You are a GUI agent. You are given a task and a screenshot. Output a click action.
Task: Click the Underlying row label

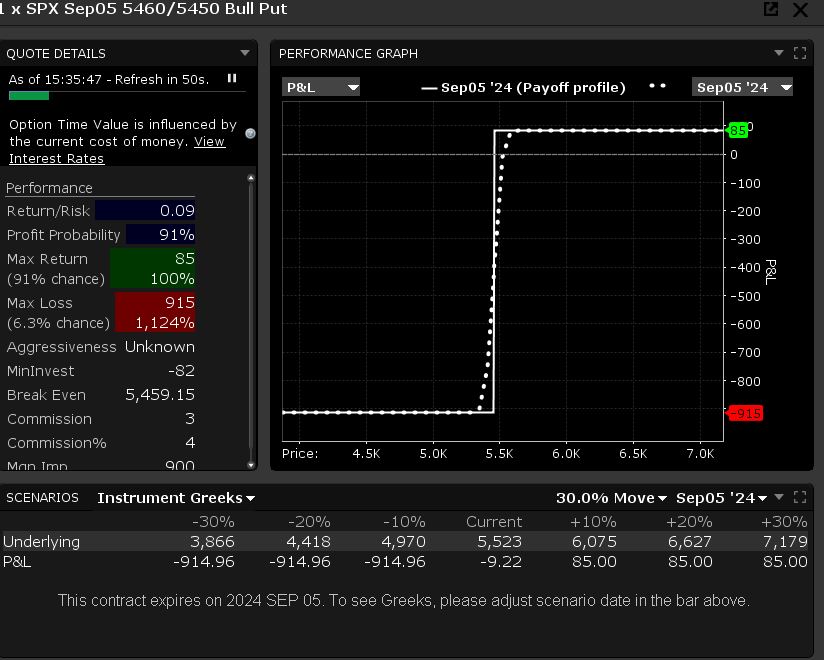(42, 542)
